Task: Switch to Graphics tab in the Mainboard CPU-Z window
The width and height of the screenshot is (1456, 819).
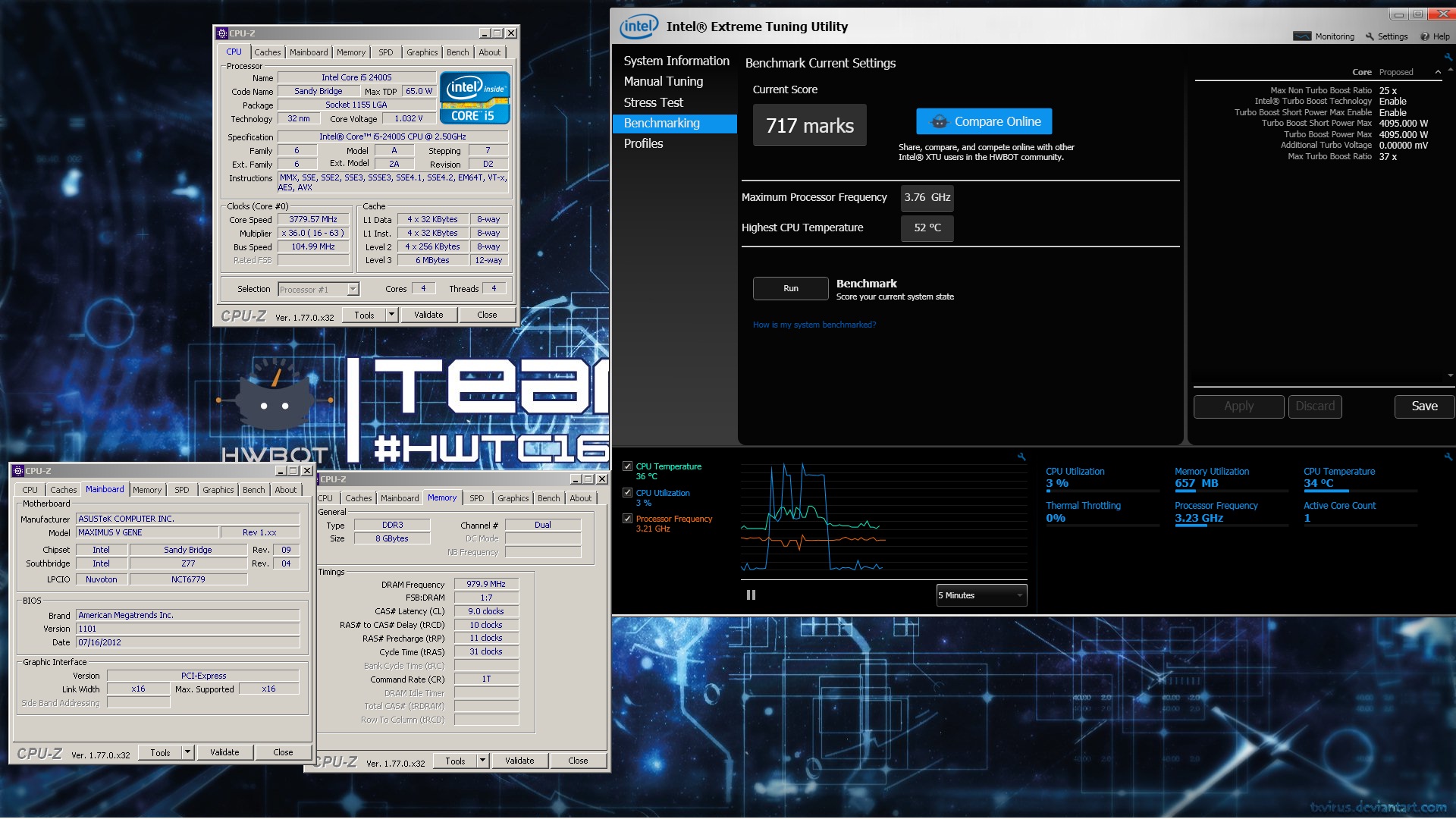Action: pos(218,490)
